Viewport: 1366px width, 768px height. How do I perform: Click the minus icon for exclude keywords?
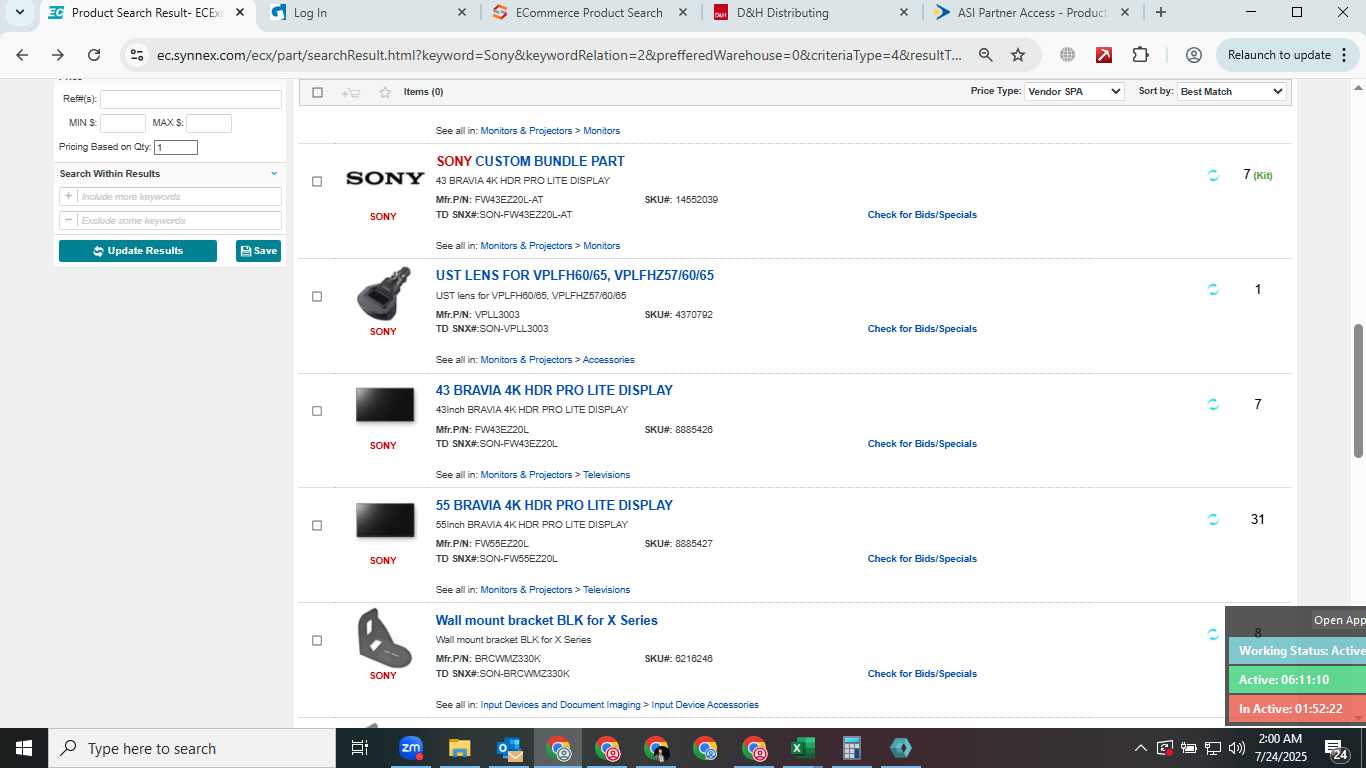click(68, 220)
